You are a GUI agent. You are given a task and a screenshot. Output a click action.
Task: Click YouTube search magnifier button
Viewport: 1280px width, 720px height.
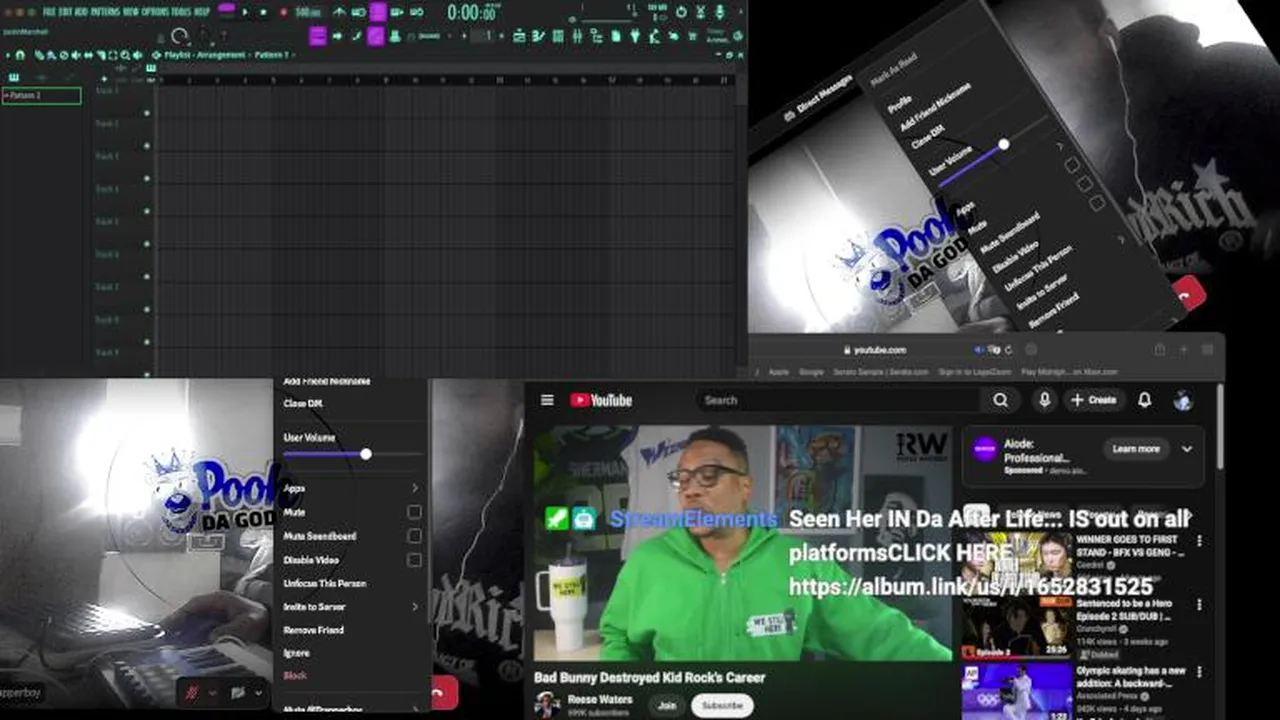[x=1000, y=400]
